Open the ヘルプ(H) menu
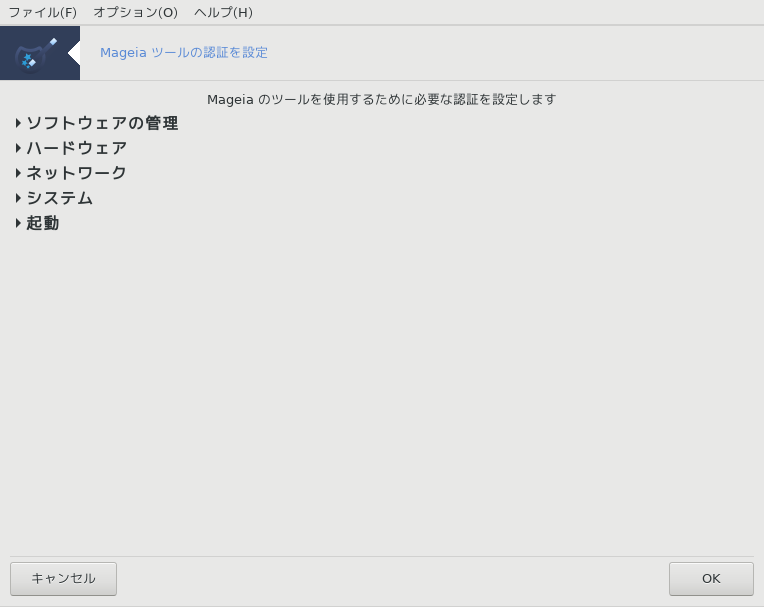The image size is (764, 607). pos(223,12)
